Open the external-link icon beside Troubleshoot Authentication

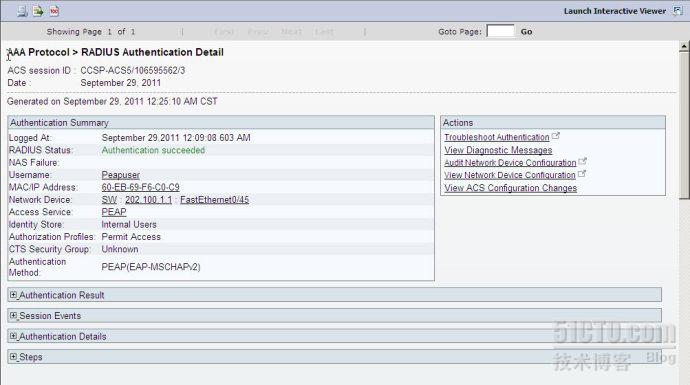pyautogui.click(x=556, y=136)
